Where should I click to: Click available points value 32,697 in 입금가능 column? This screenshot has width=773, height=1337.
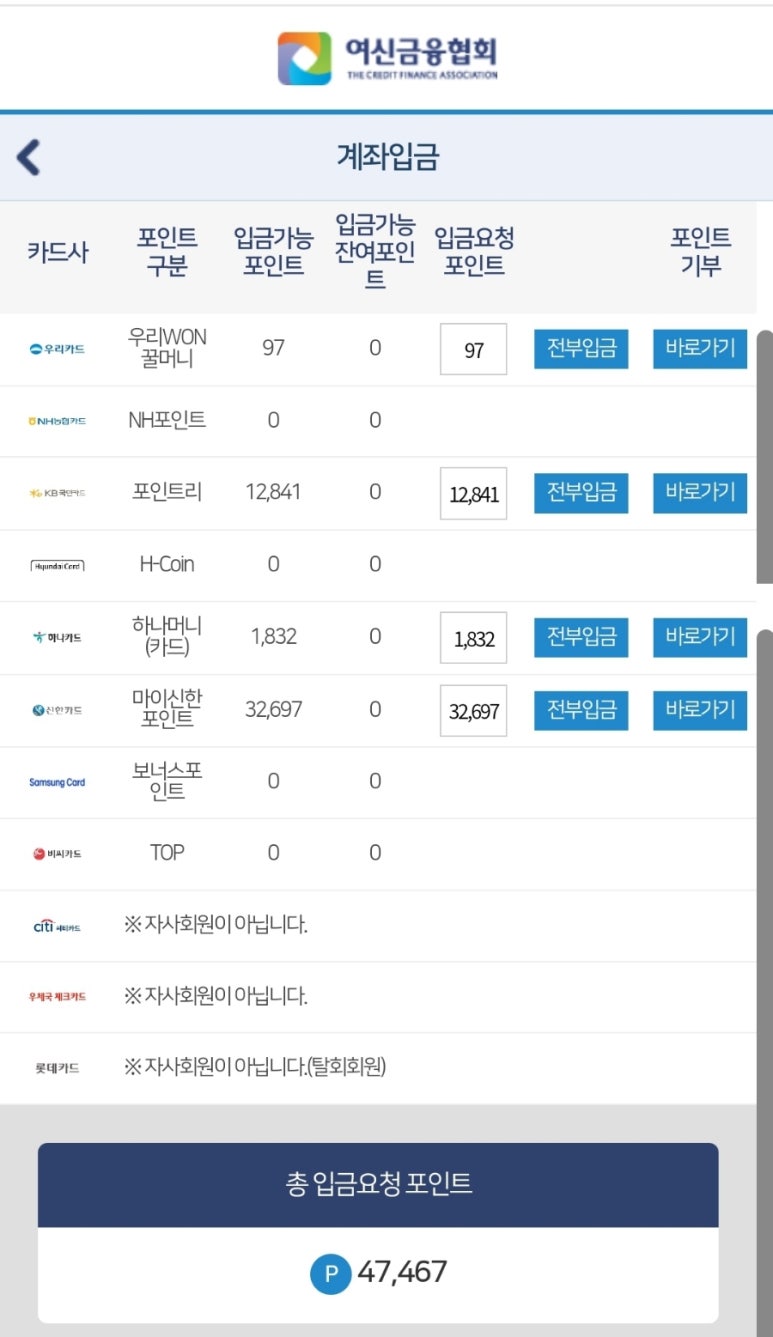[x=273, y=709]
